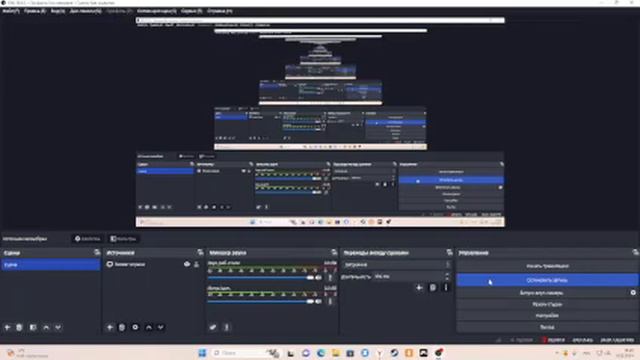Open advanced audio properties in the mixer footer
640x360 pixels.
(213, 327)
